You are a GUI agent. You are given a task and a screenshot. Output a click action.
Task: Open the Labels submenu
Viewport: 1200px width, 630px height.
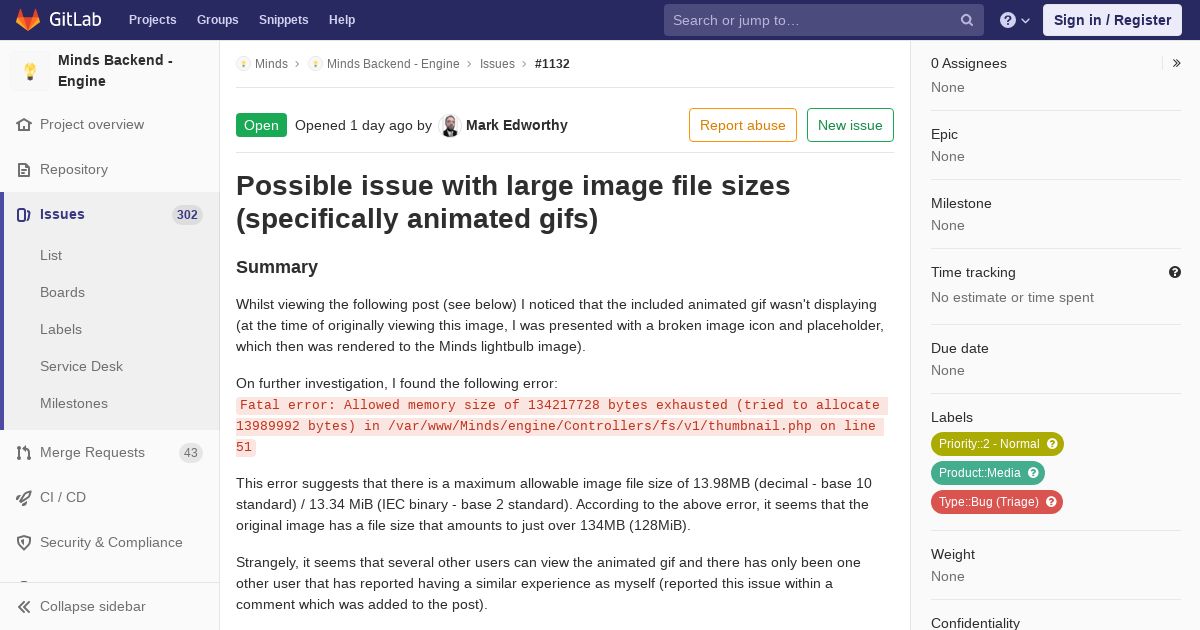[61, 330]
